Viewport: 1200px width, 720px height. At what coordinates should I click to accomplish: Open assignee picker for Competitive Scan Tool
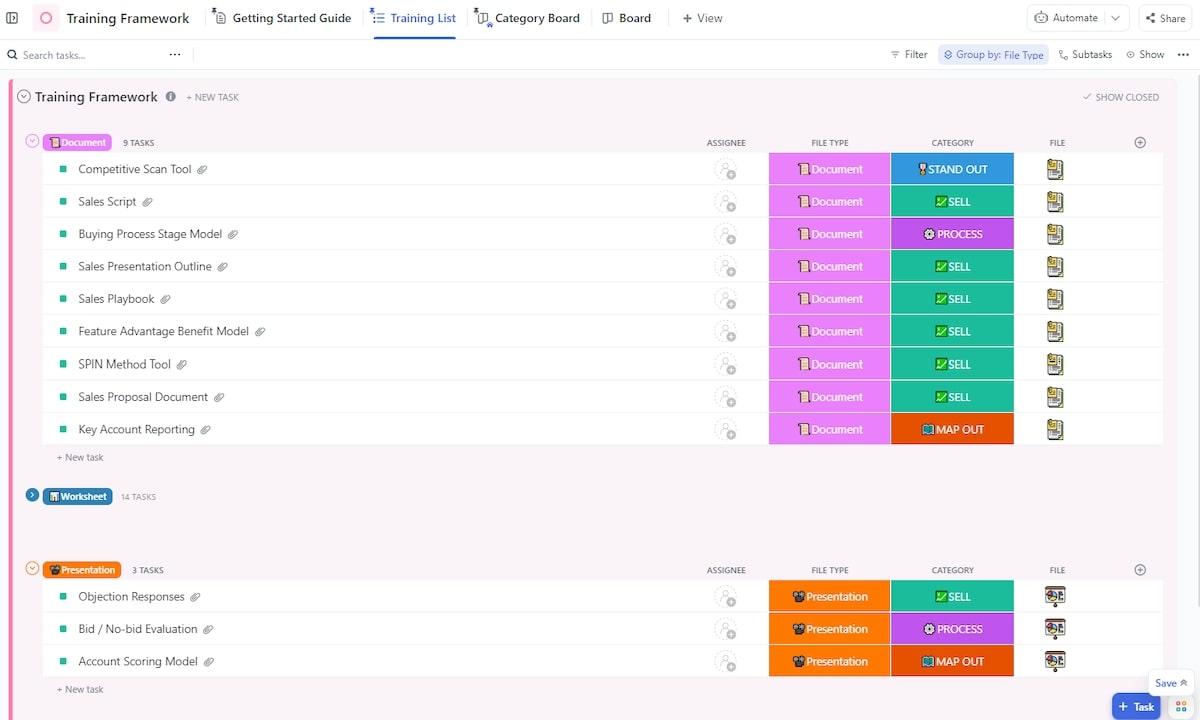coord(725,170)
